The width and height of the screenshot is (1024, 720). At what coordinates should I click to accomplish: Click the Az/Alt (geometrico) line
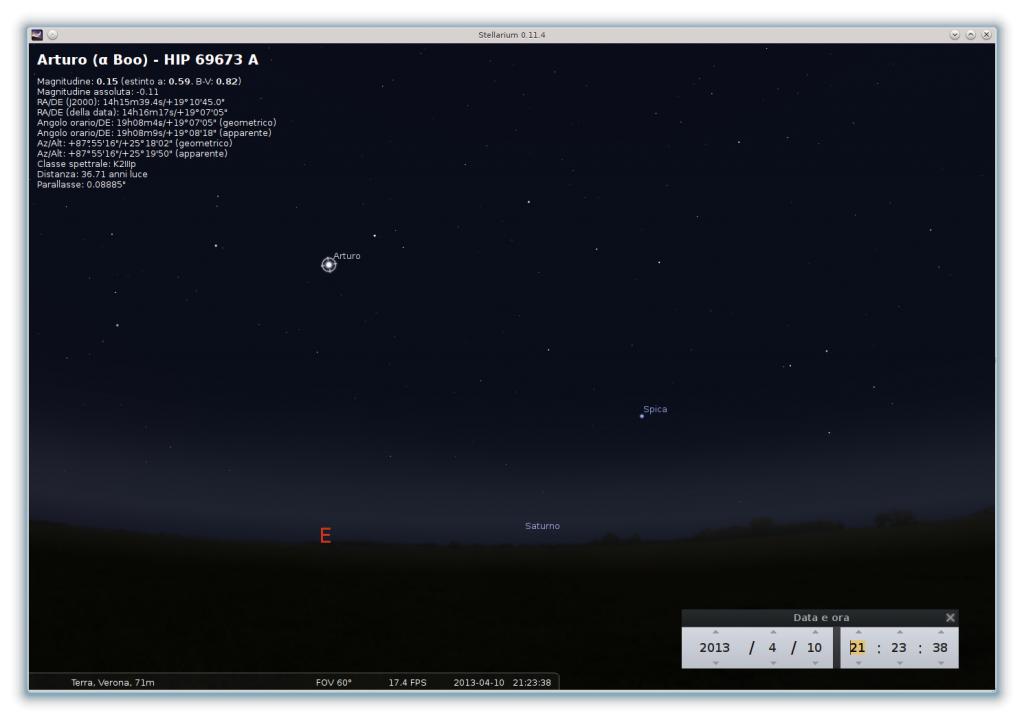coord(135,144)
